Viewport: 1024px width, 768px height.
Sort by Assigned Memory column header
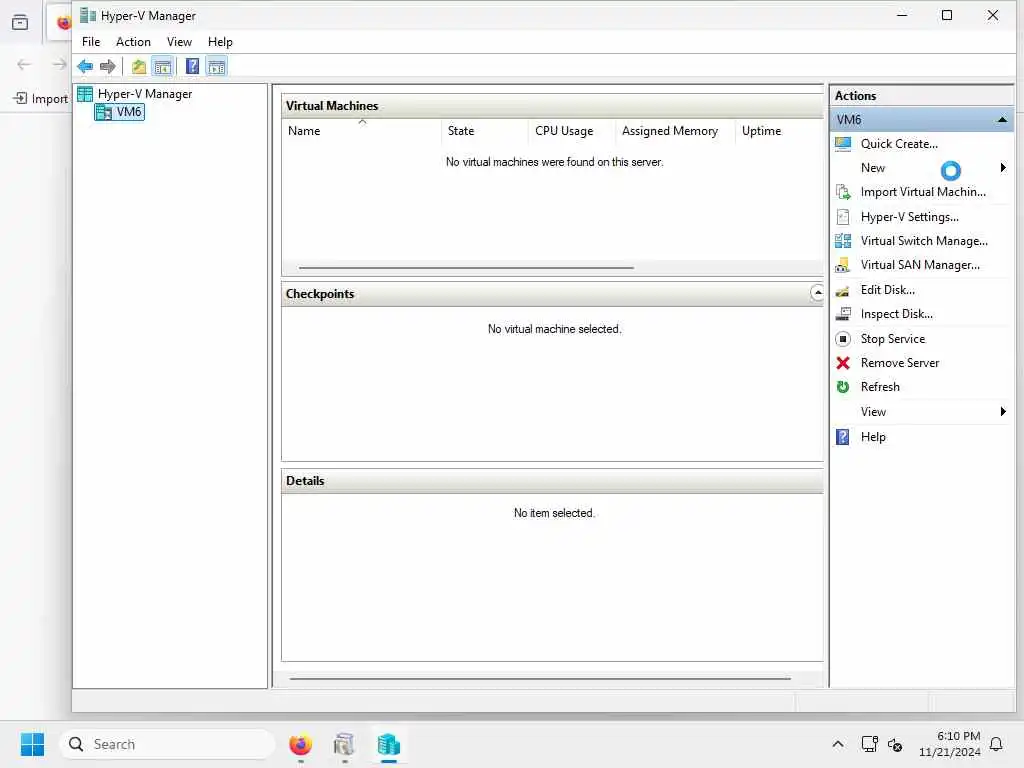[675, 131]
